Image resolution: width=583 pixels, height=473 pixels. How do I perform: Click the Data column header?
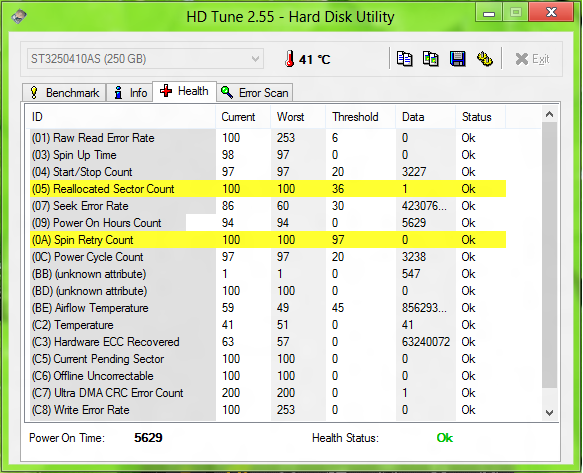426,117
